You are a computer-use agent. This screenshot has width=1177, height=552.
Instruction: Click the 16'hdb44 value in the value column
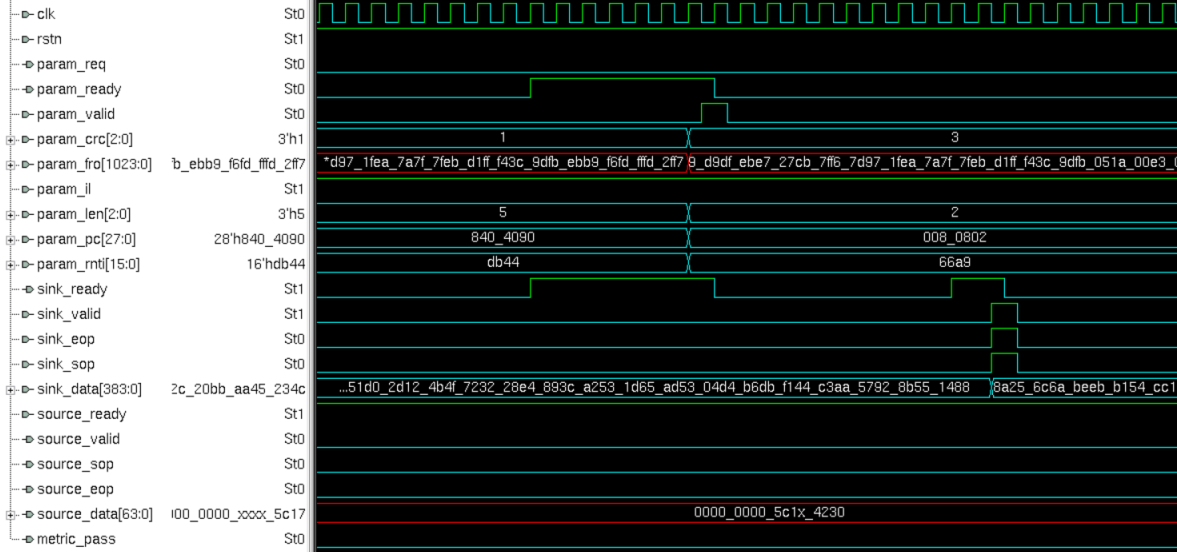276,264
